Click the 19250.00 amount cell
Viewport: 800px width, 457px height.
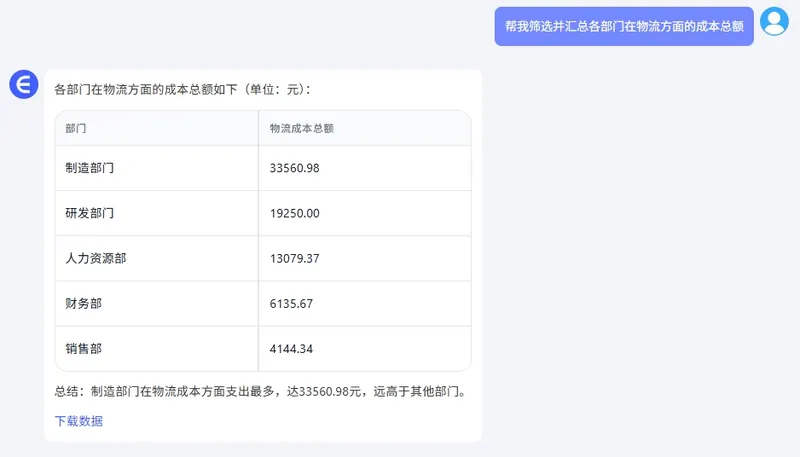point(294,213)
